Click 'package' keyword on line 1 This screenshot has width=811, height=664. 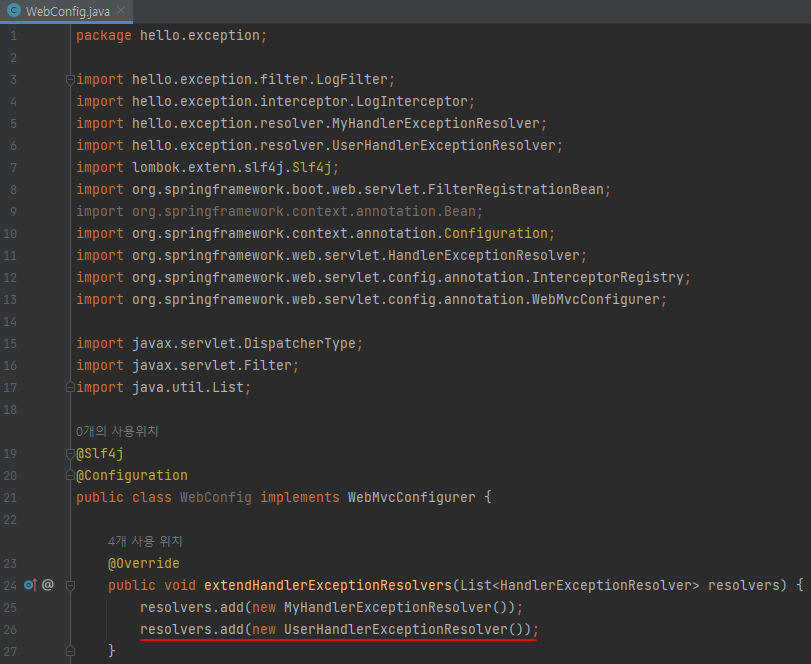103,36
